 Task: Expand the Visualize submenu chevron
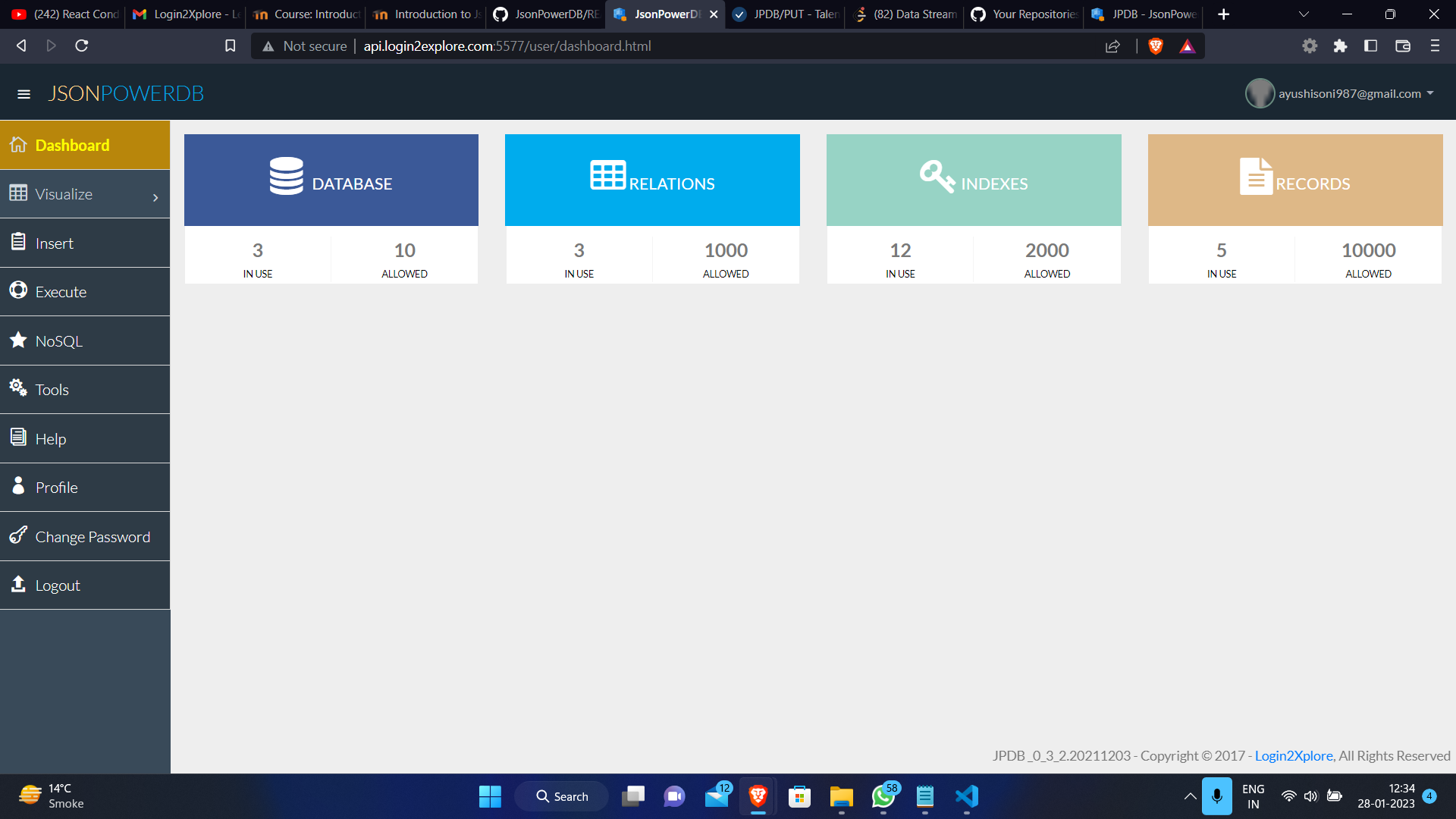155,197
